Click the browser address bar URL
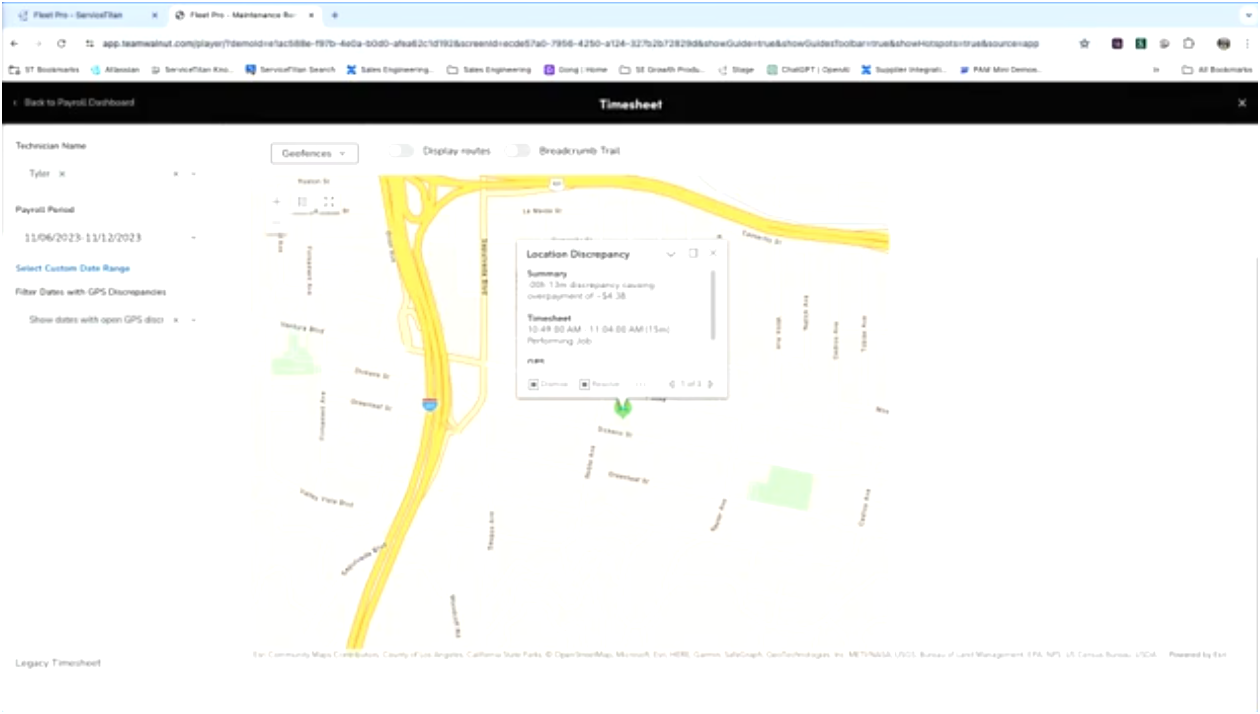 570,44
